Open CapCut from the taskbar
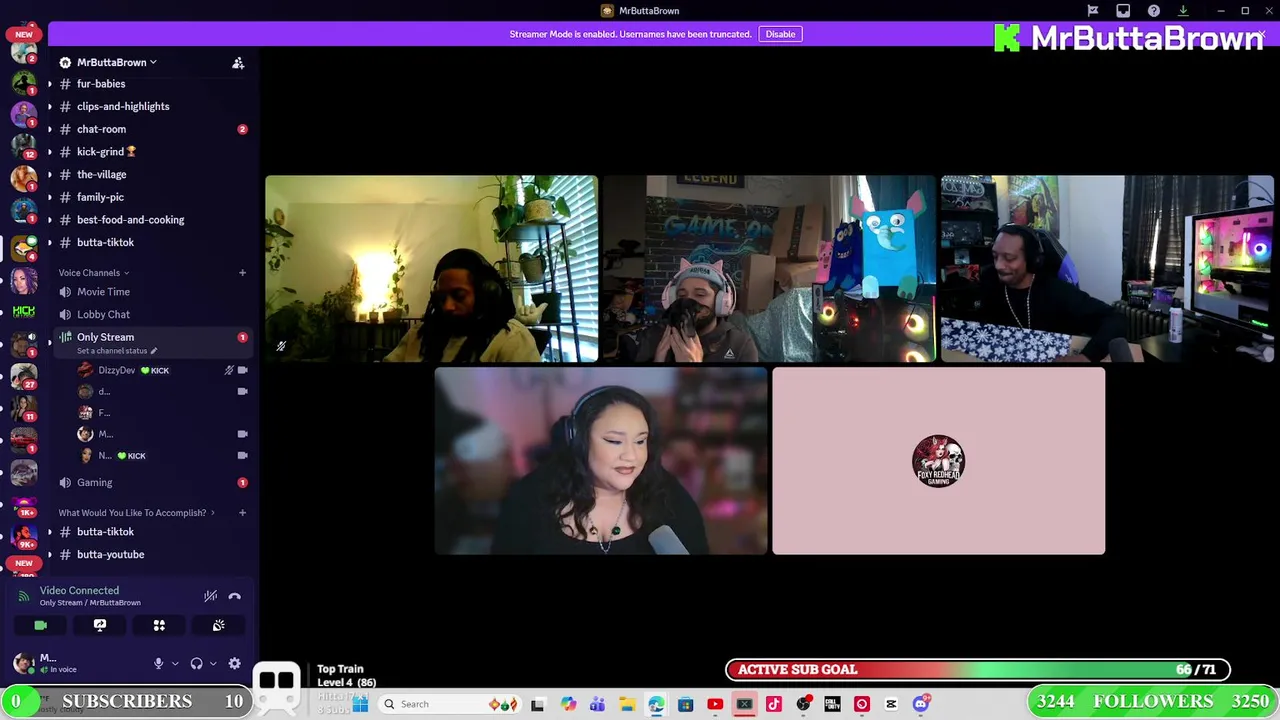 click(891, 704)
